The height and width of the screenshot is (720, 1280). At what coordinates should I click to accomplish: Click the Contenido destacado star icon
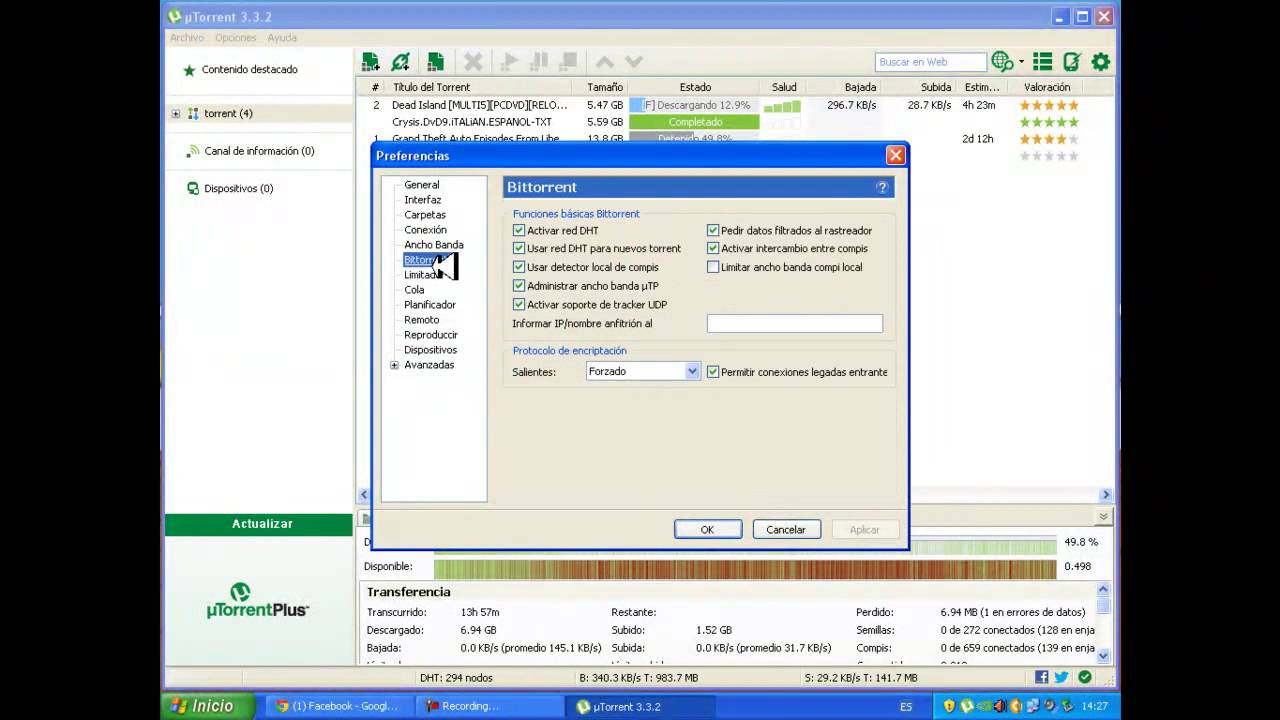pyautogui.click(x=189, y=70)
